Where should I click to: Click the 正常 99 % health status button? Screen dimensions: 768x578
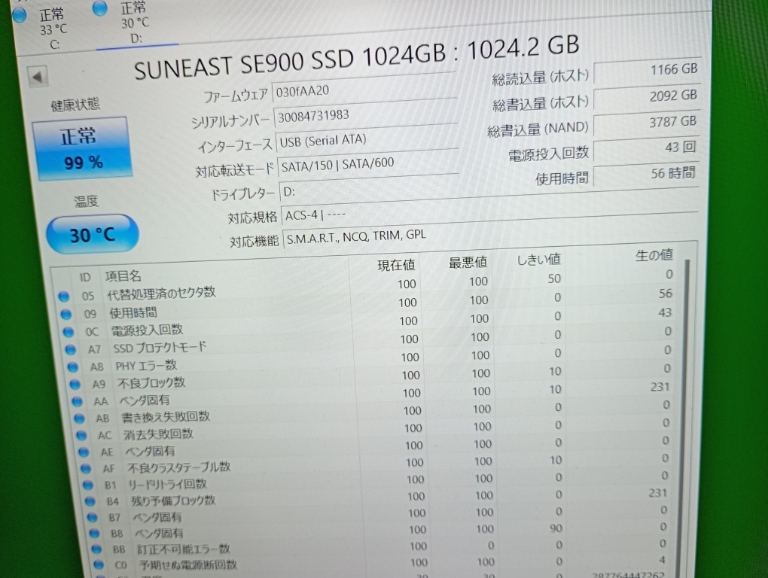82,148
